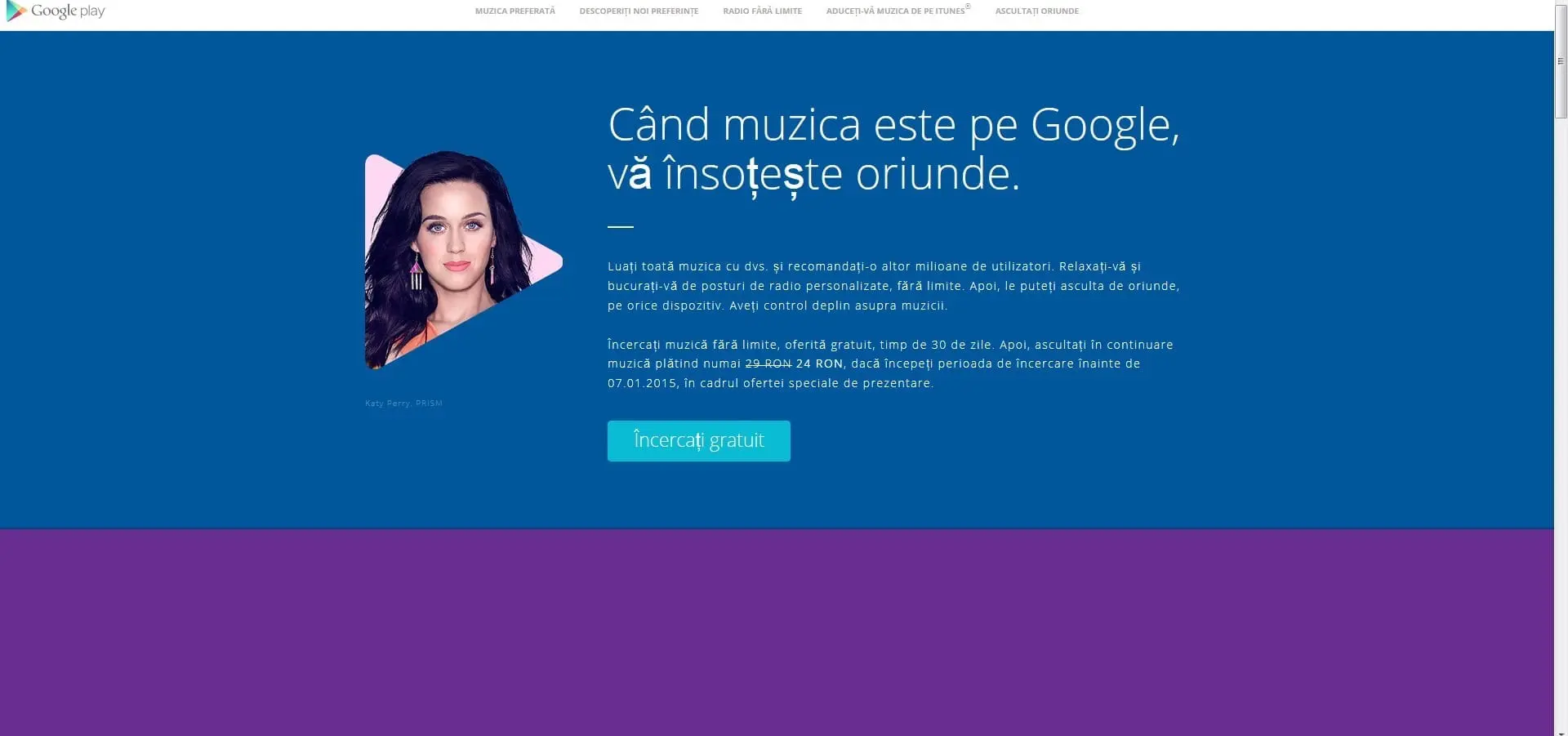Viewport: 1568px width, 736px height.
Task: Open DESCOPERIȚI NOI PREFERINȚE section
Action: [x=639, y=11]
